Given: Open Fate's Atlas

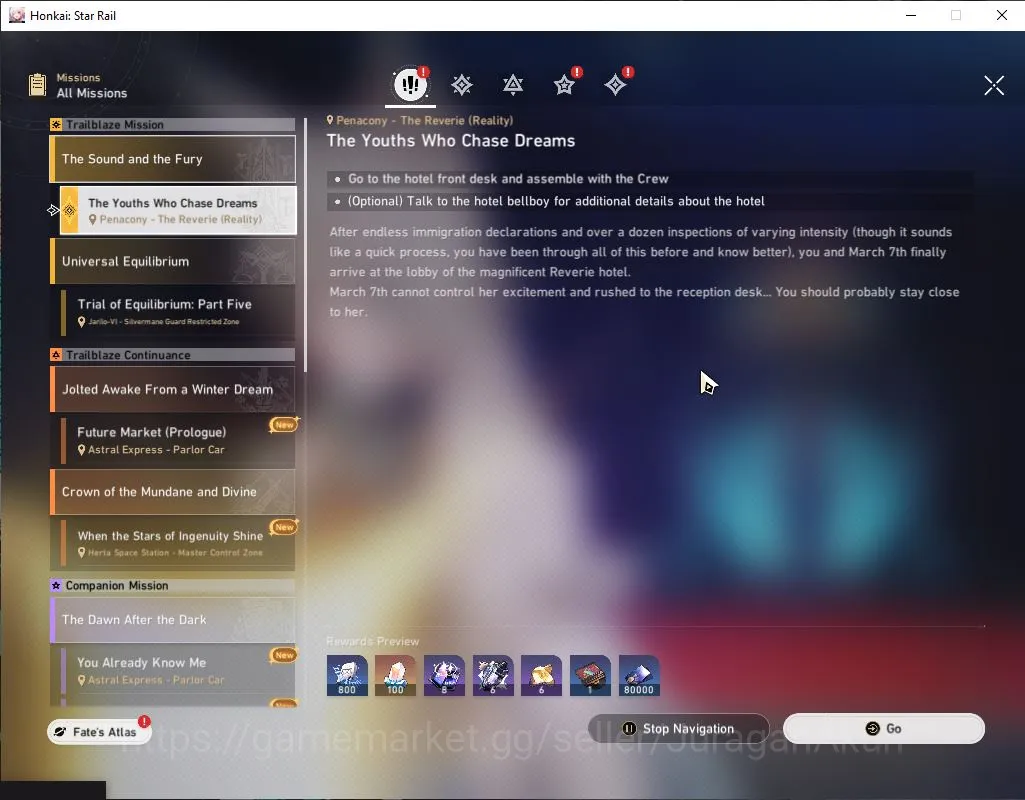Looking at the screenshot, I should click(99, 732).
